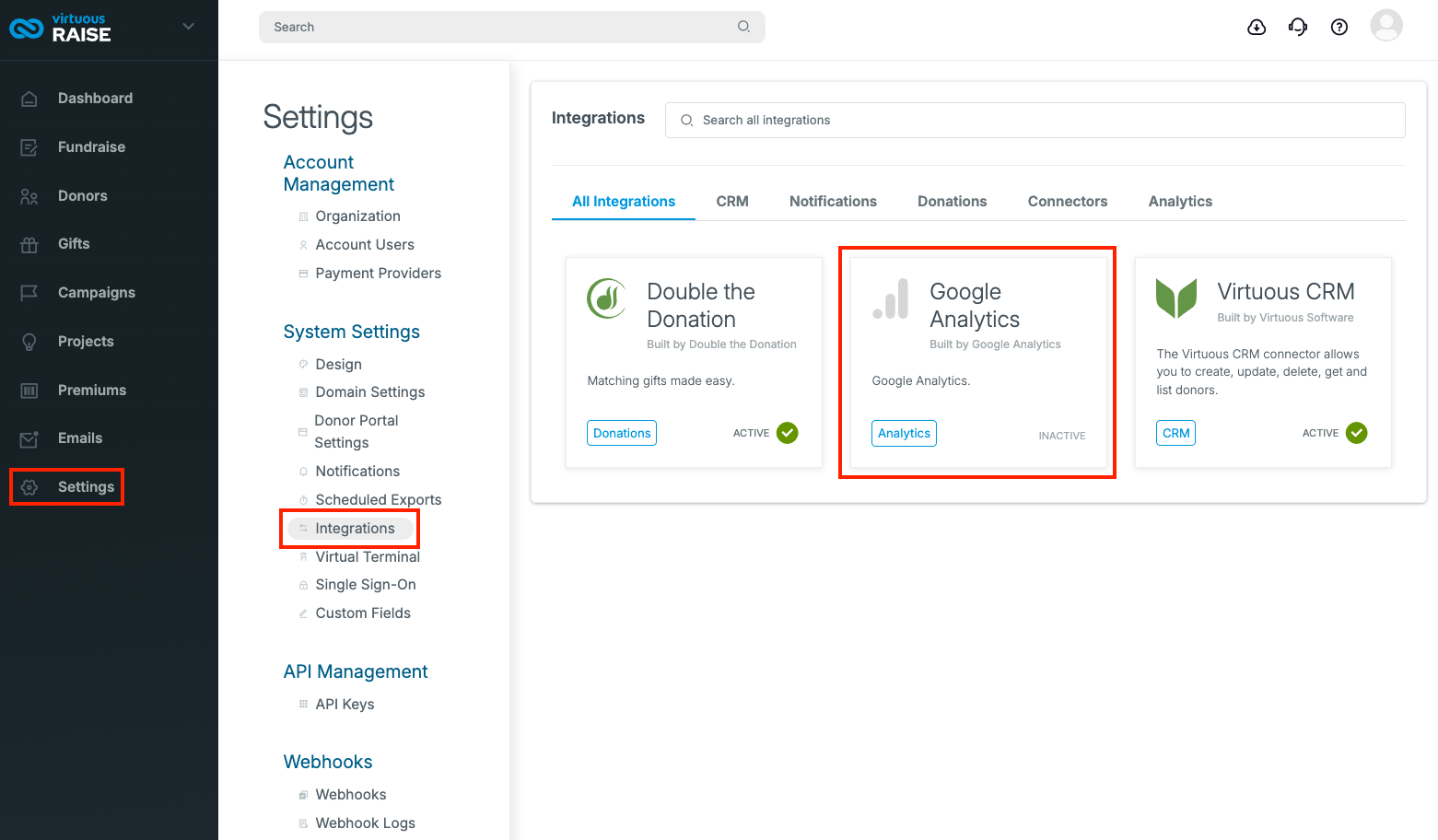Open the Virtuous CRM card title

coord(1286,292)
